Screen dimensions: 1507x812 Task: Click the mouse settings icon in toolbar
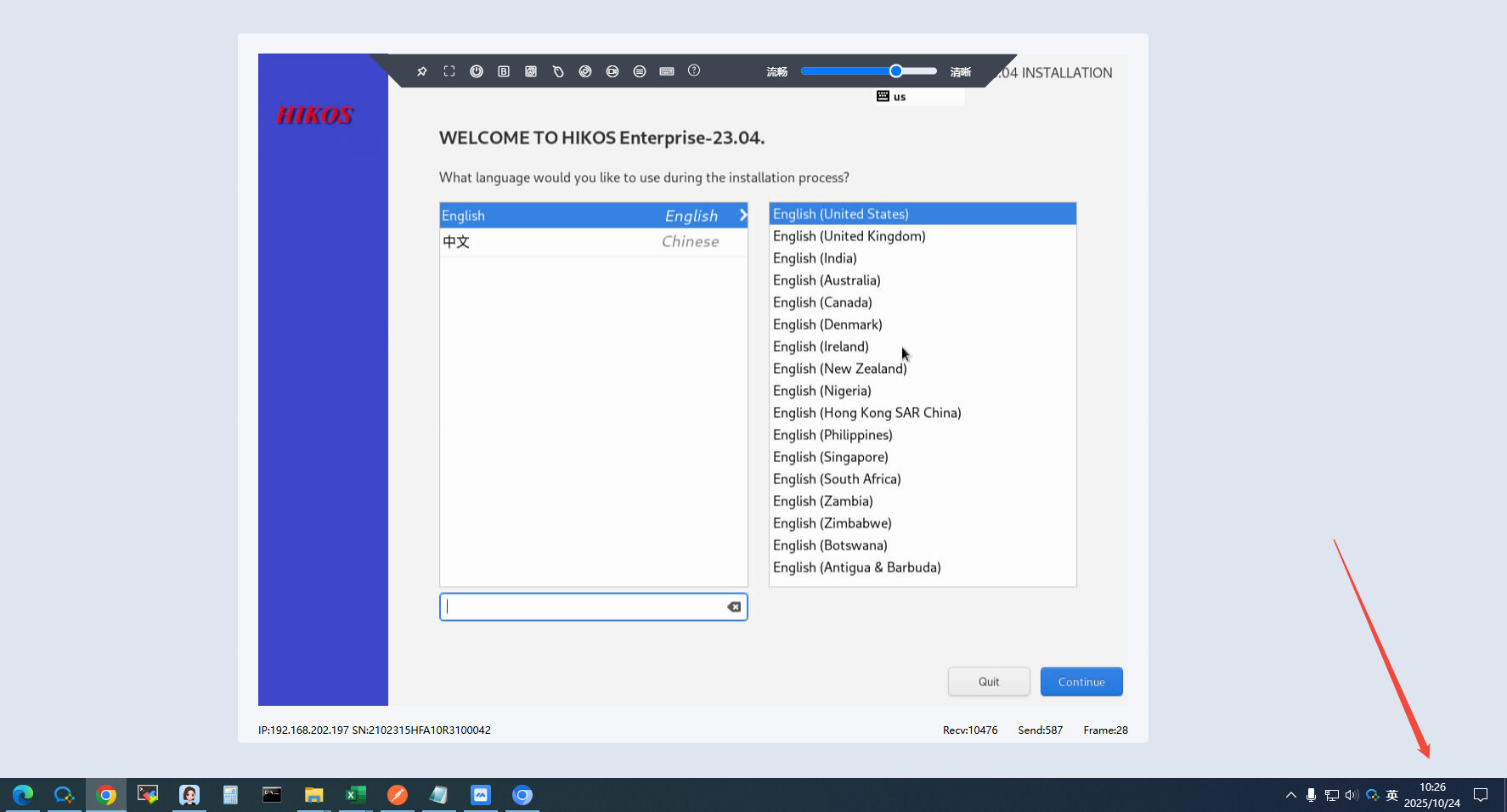click(558, 71)
